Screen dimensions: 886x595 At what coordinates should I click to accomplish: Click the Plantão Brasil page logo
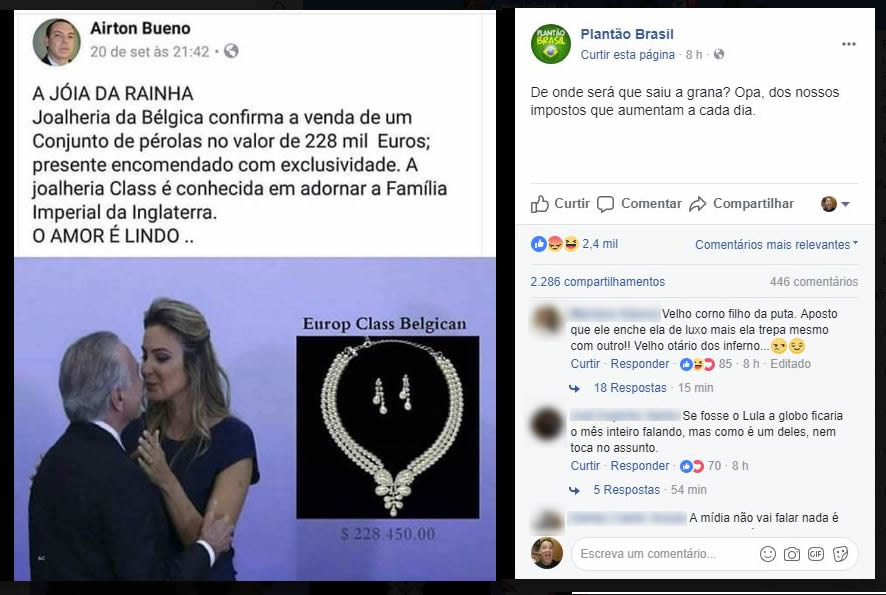coord(551,44)
